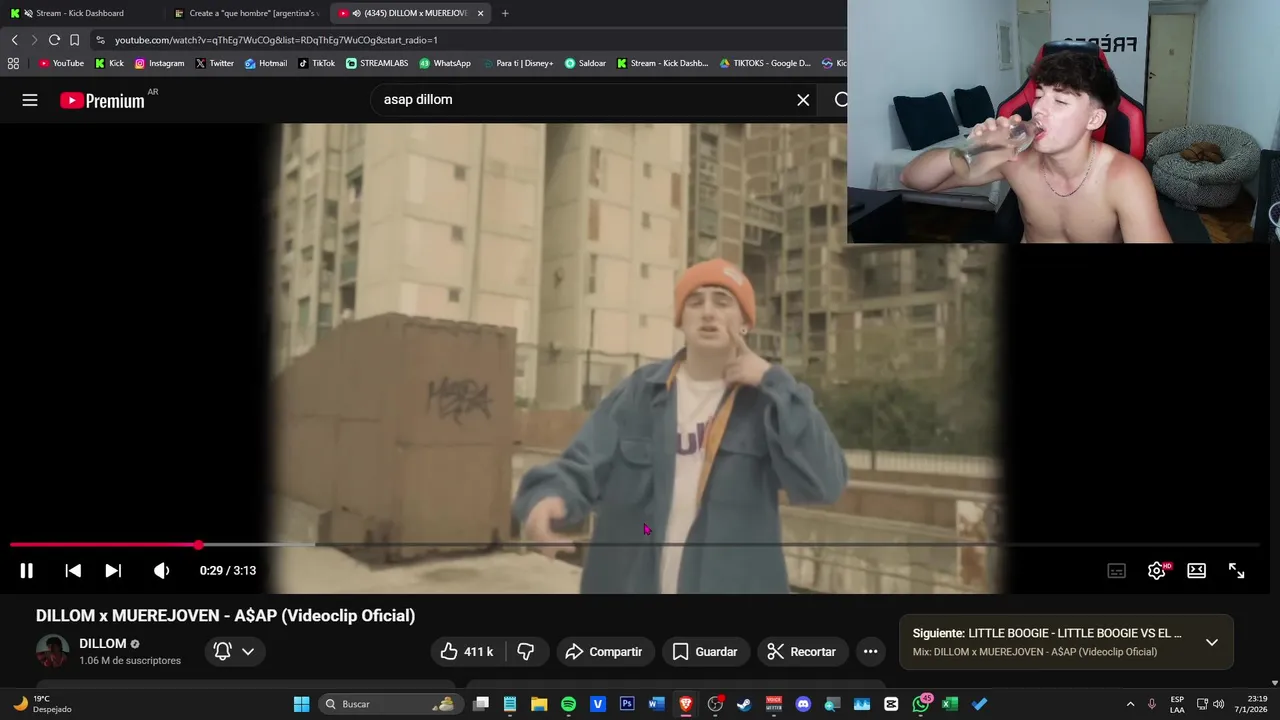Viewport: 1280px width, 720px height.
Task: Open notification bell options dropdown
Action: pos(235,652)
